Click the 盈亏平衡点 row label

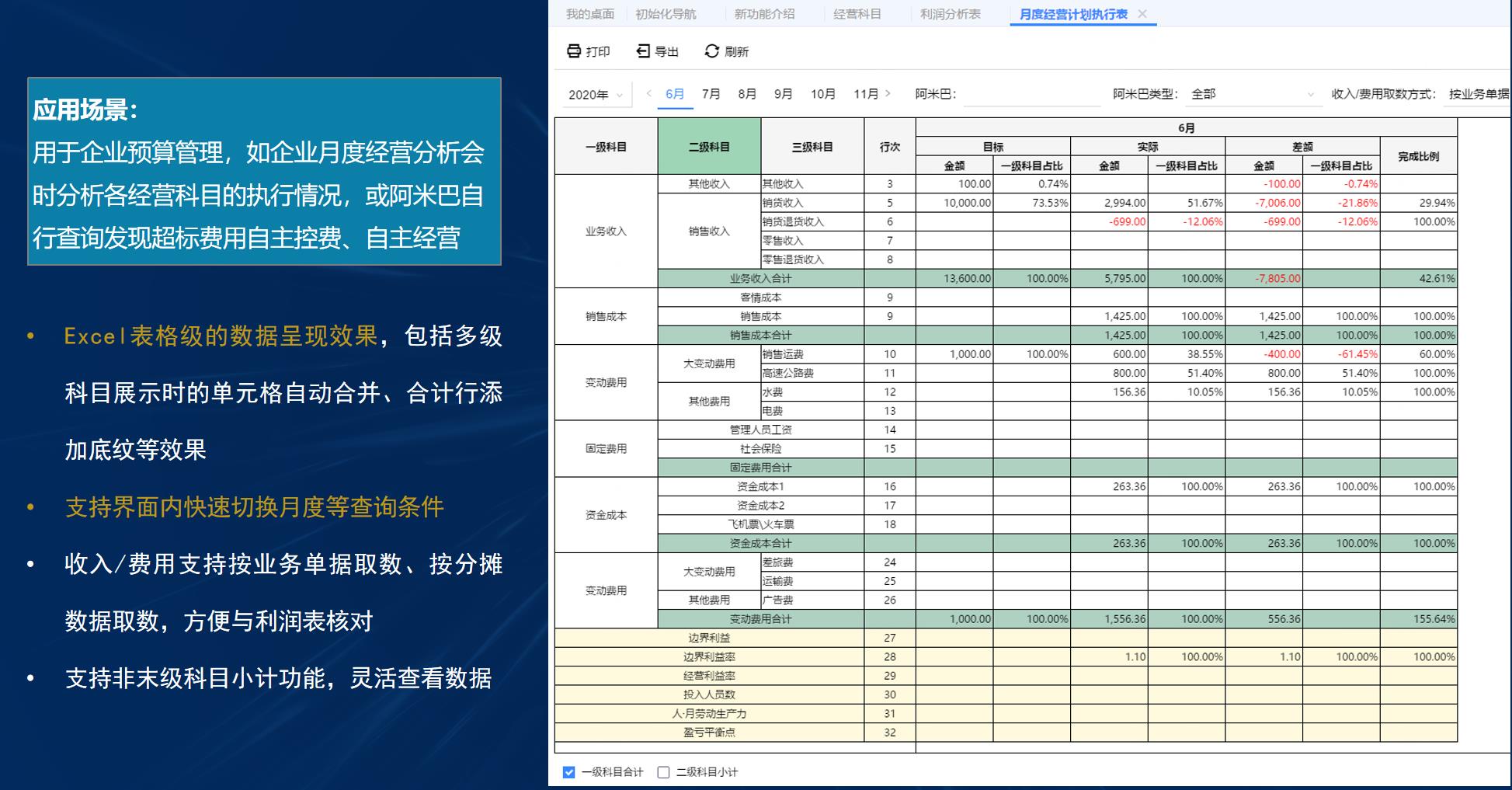(x=709, y=733)
